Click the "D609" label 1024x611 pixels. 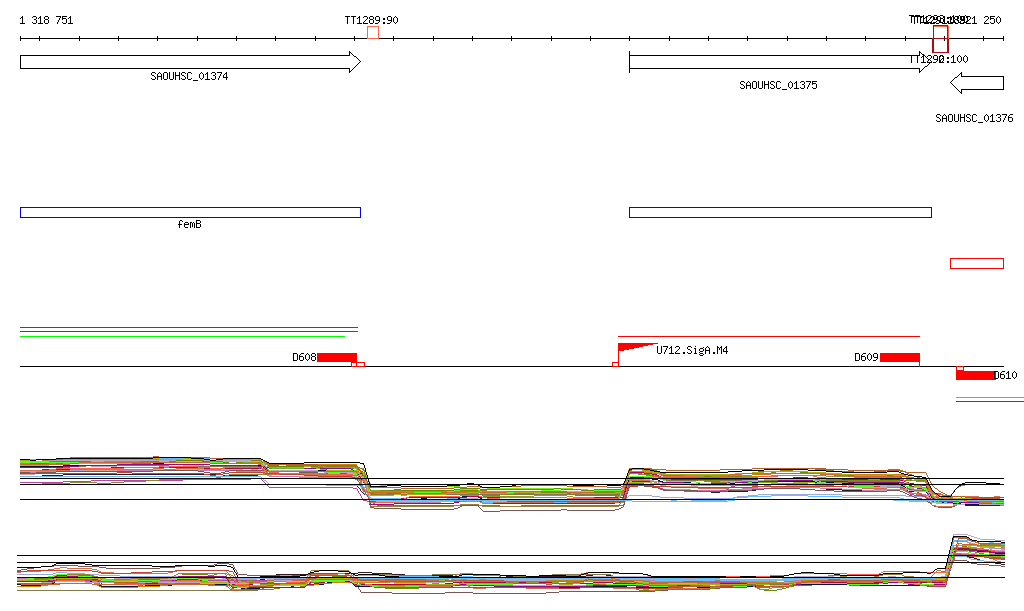pos(867,358)
